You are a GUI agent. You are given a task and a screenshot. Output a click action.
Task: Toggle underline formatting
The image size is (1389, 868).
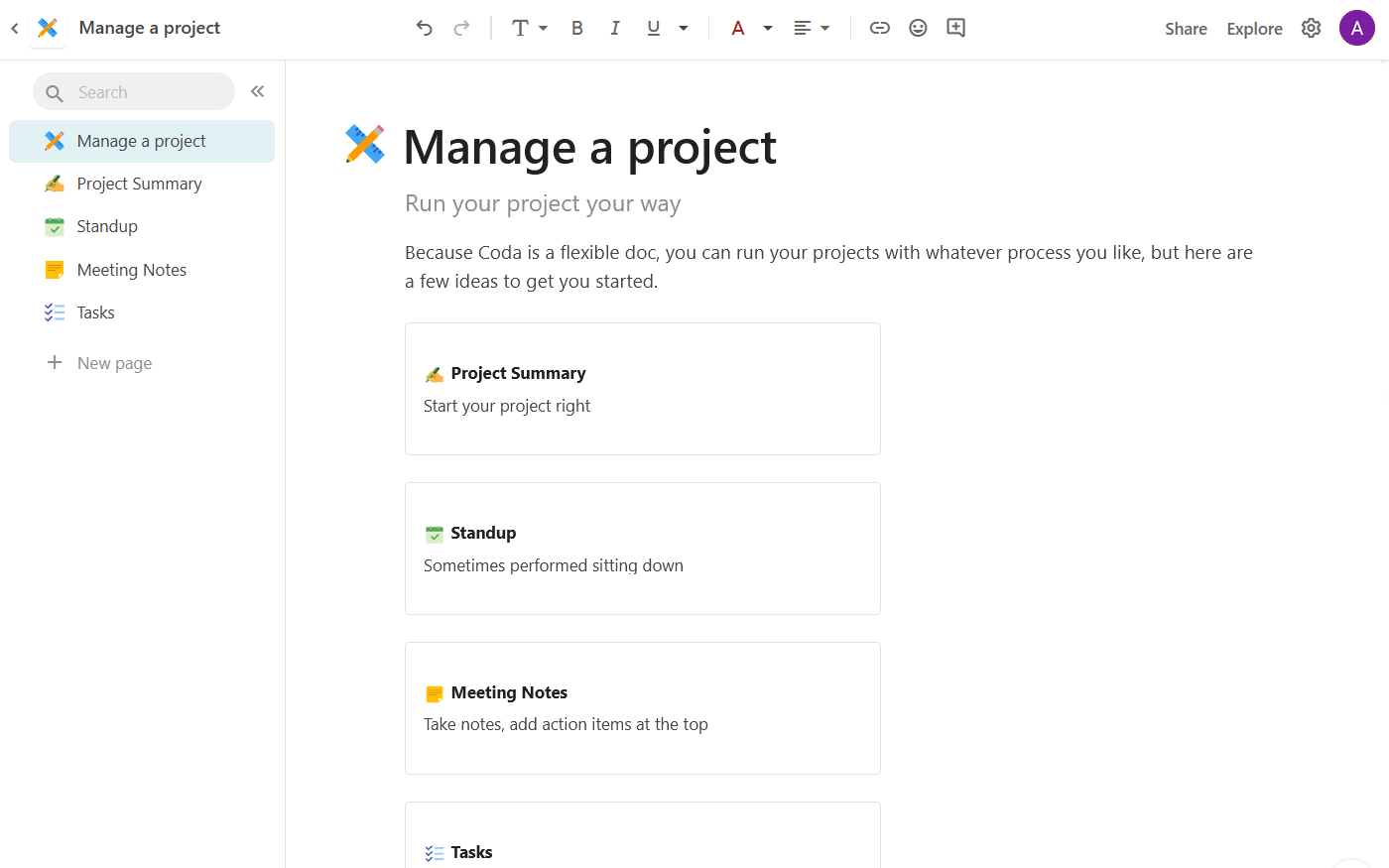(653, 28)
